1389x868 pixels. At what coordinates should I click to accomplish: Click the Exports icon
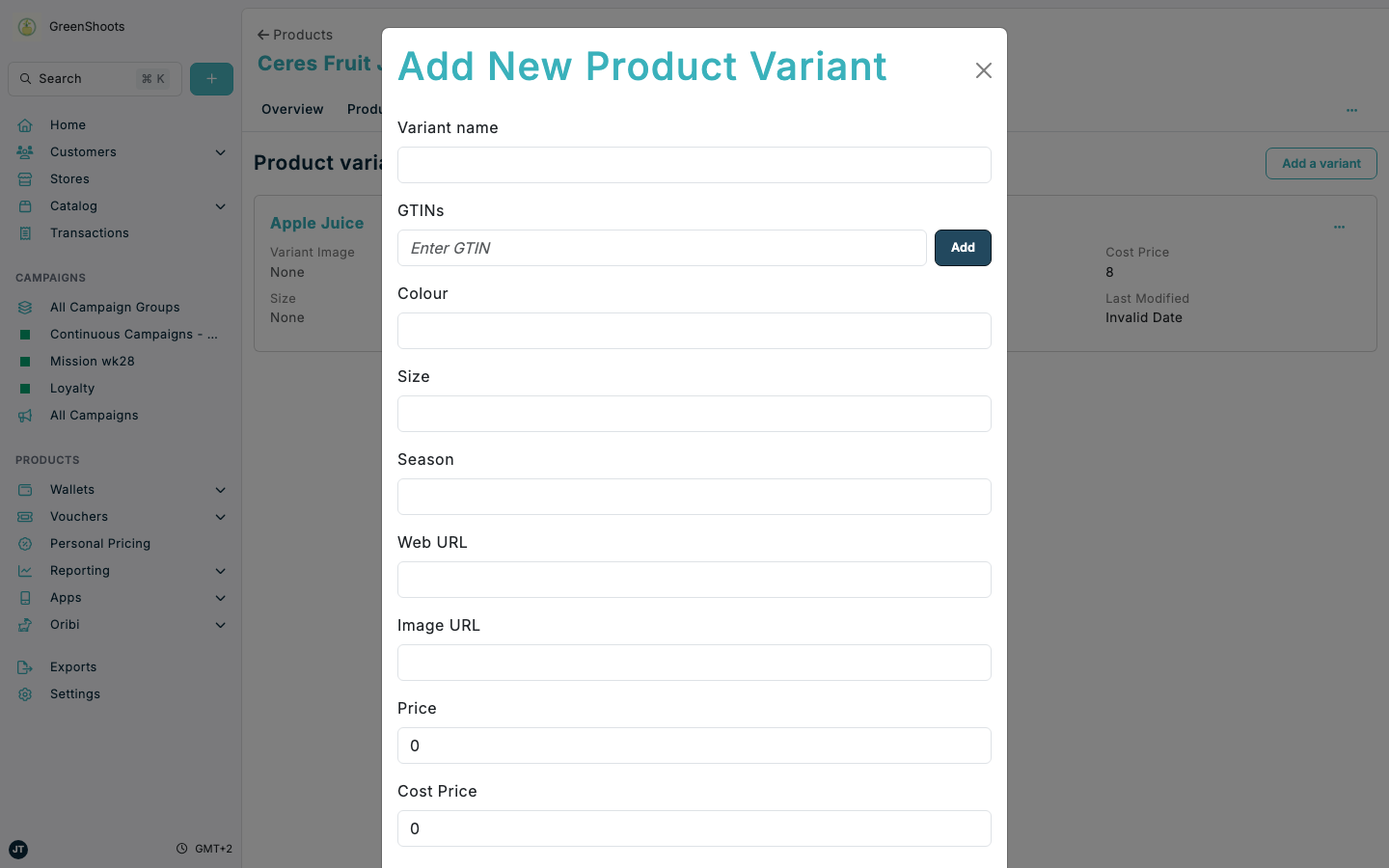pos(26,666)
